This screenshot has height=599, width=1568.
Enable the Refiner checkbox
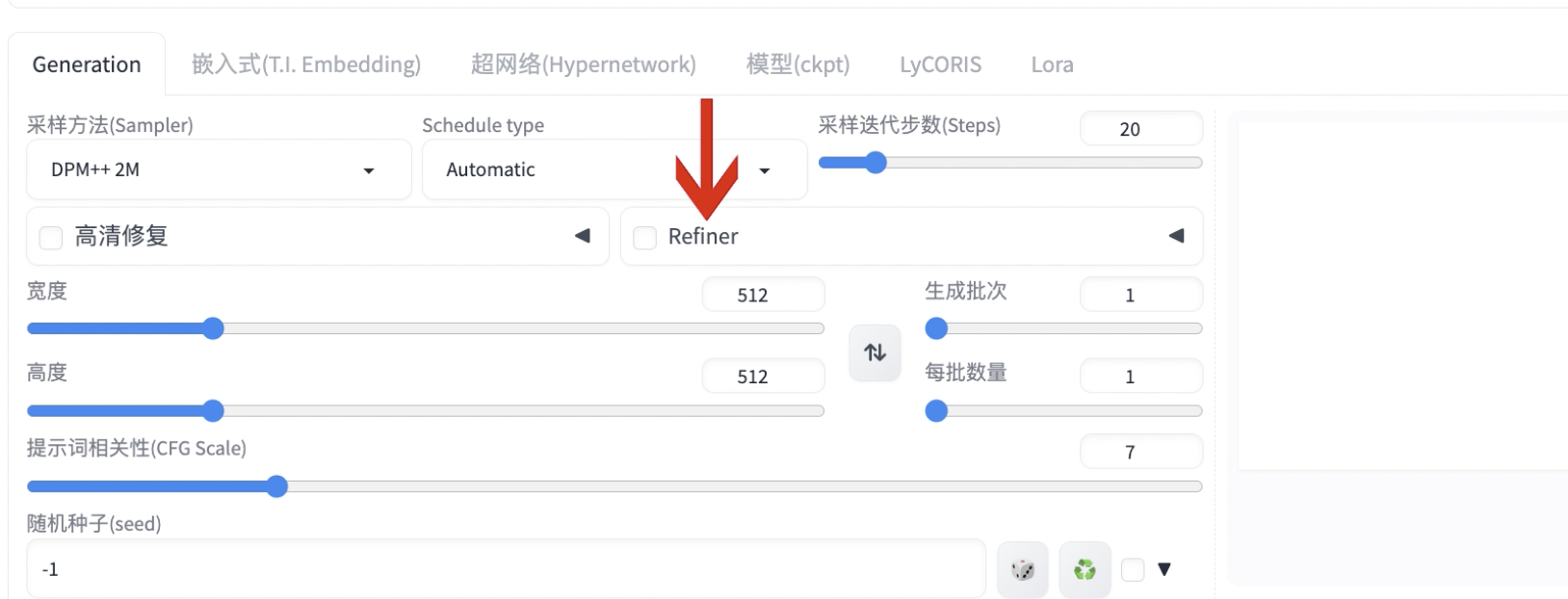click(x=645, y=237)
